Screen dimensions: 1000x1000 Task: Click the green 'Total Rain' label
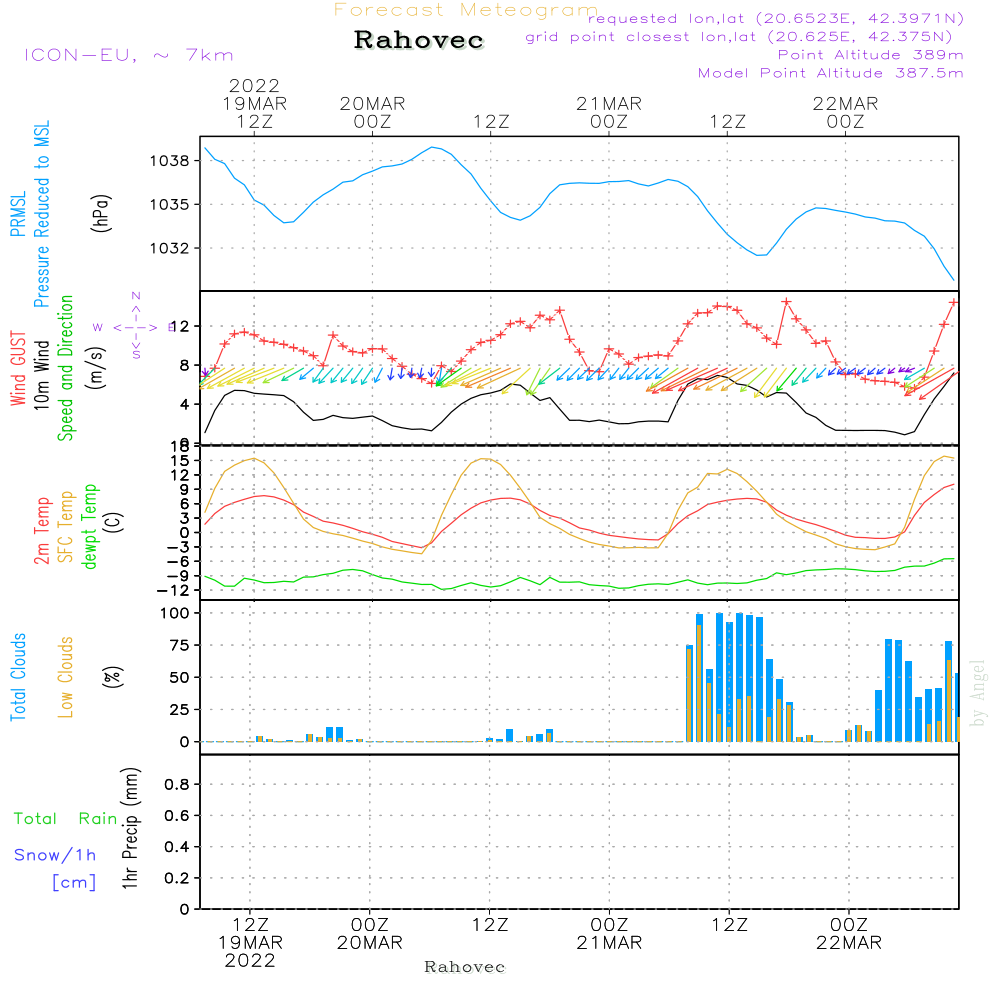pyautogui.click(x=66, y=818)
